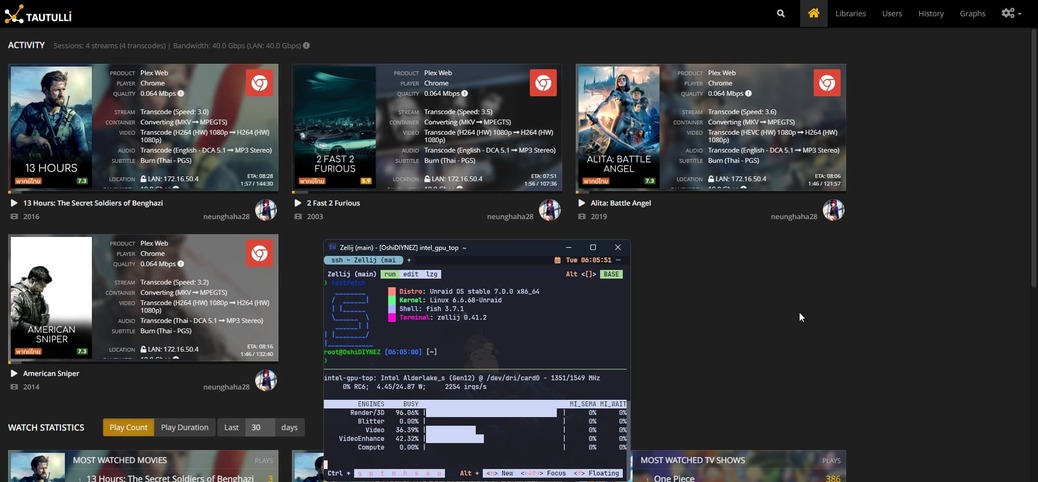Click the play state icon beside 2 Fast 2 Furious
This screenshot has width=1038, height=482.
(298, 203)
